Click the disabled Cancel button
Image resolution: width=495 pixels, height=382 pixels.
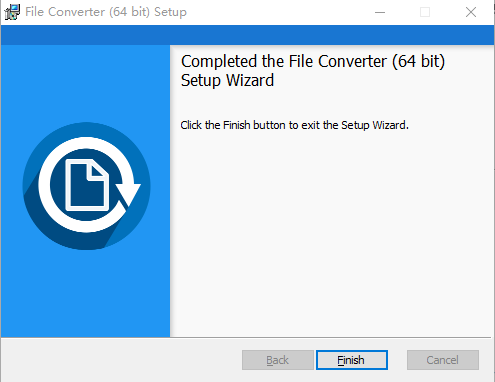pos(443,360)
